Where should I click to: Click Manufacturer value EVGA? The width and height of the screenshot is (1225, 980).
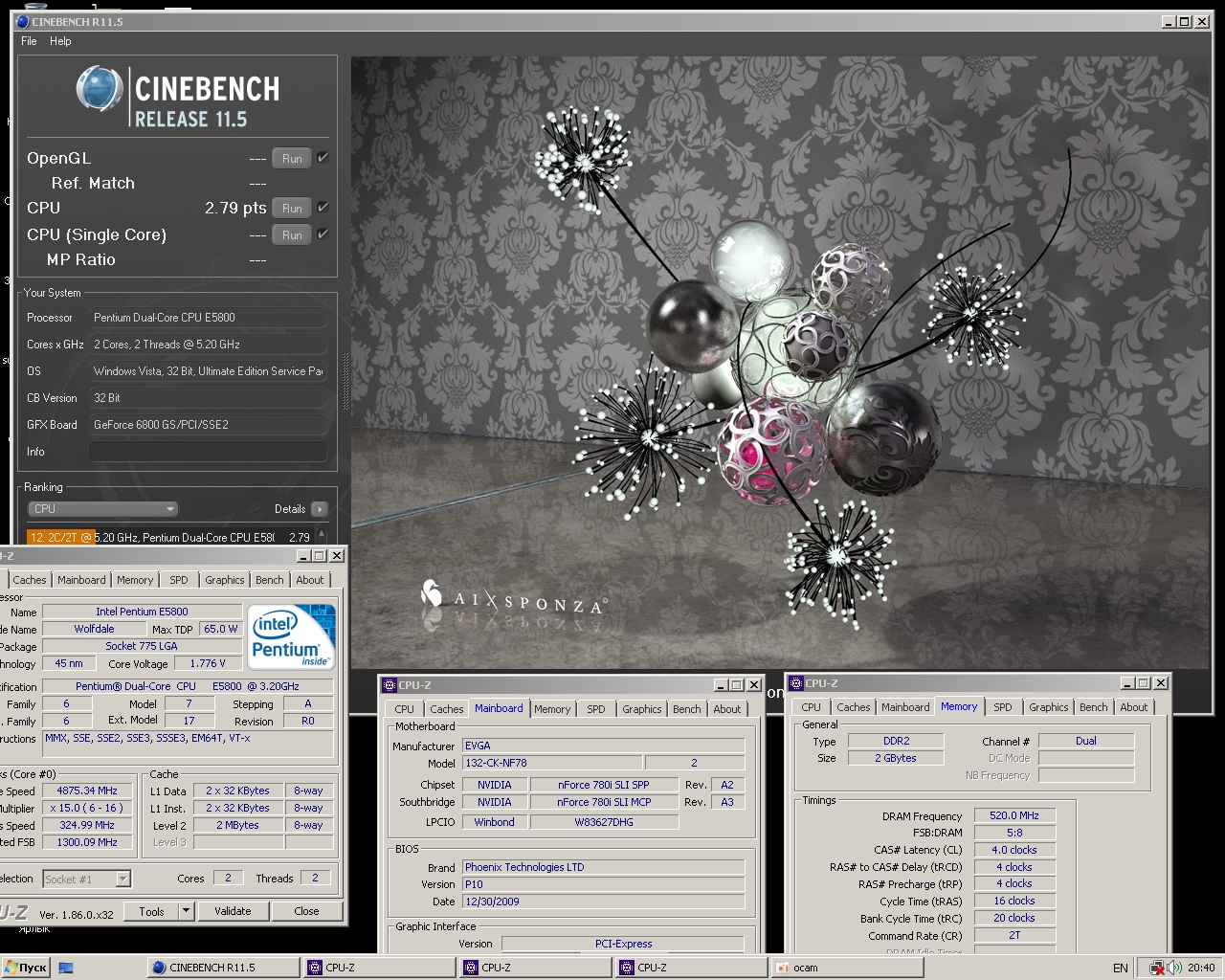pyautogui.click(x=603, y=746)
